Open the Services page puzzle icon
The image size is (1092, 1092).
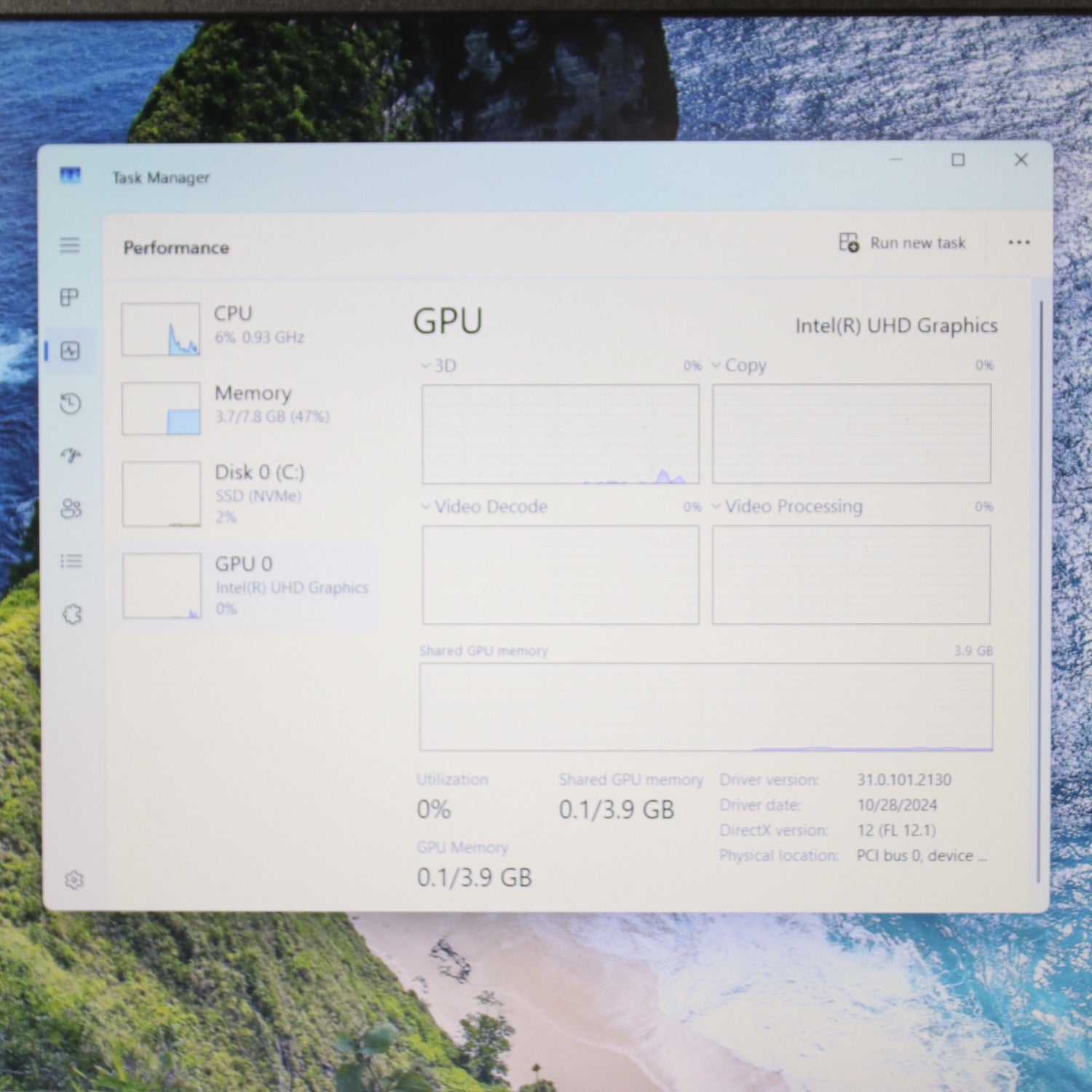click(x=72, y=614)
